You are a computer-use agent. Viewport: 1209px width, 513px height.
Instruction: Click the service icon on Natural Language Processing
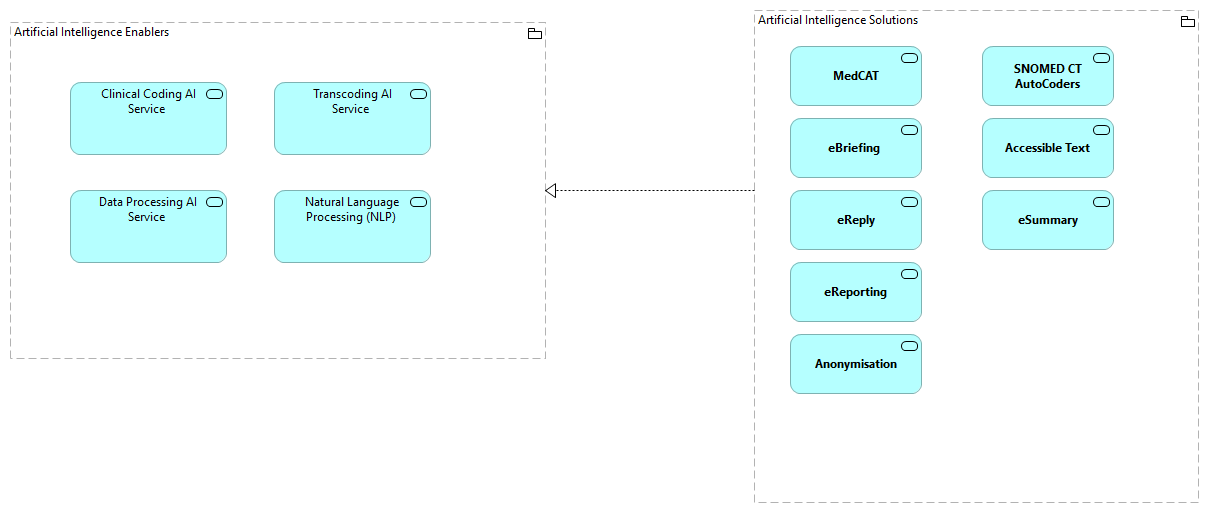(x=418, y=202)
